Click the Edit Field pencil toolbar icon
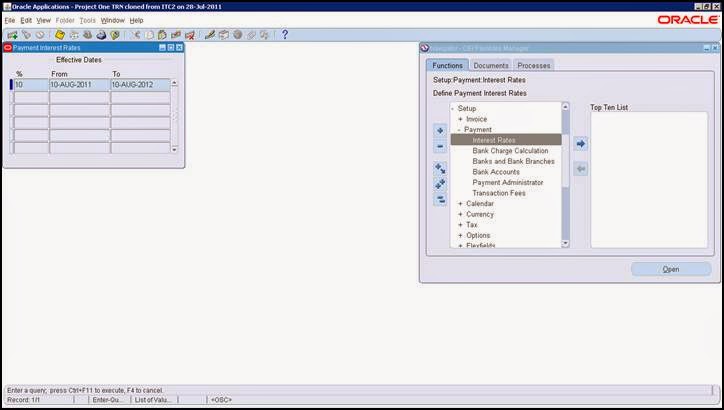The height and width of the screenshot is (410, 724). [x=210, y=35]
